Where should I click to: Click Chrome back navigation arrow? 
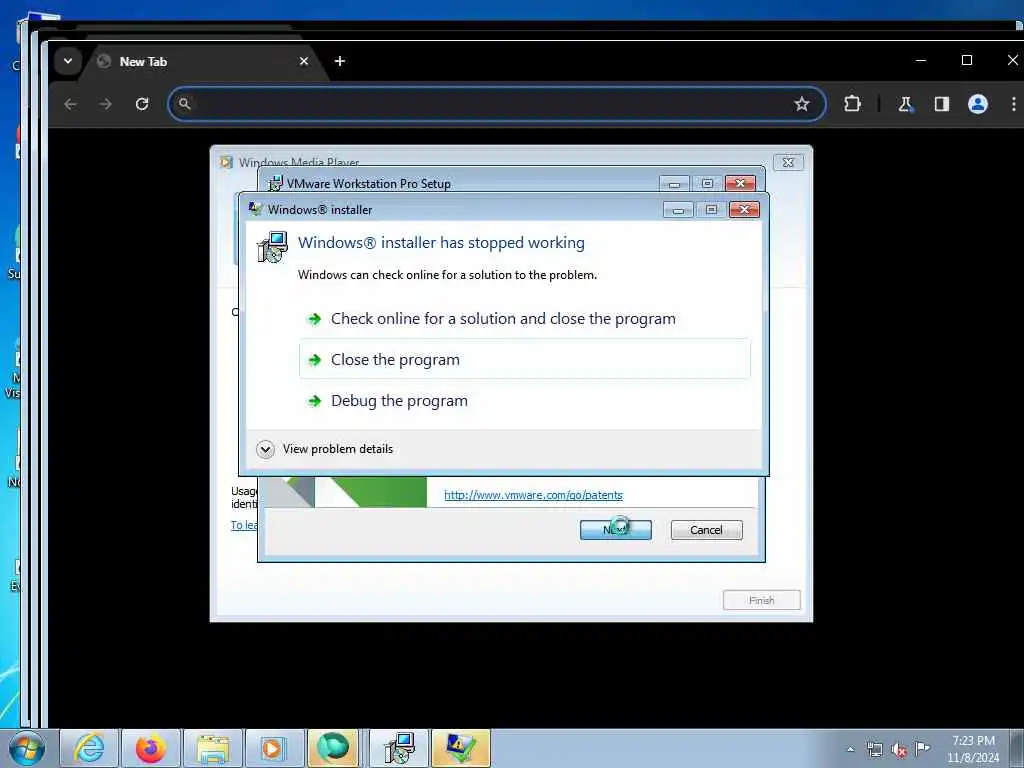(x=71, y=104)
